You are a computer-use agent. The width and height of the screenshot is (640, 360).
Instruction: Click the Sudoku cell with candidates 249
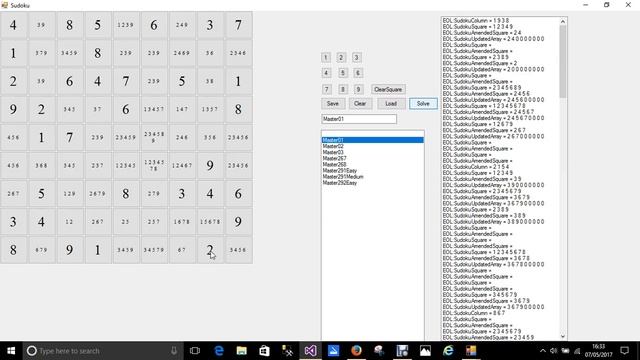point(182,25)
